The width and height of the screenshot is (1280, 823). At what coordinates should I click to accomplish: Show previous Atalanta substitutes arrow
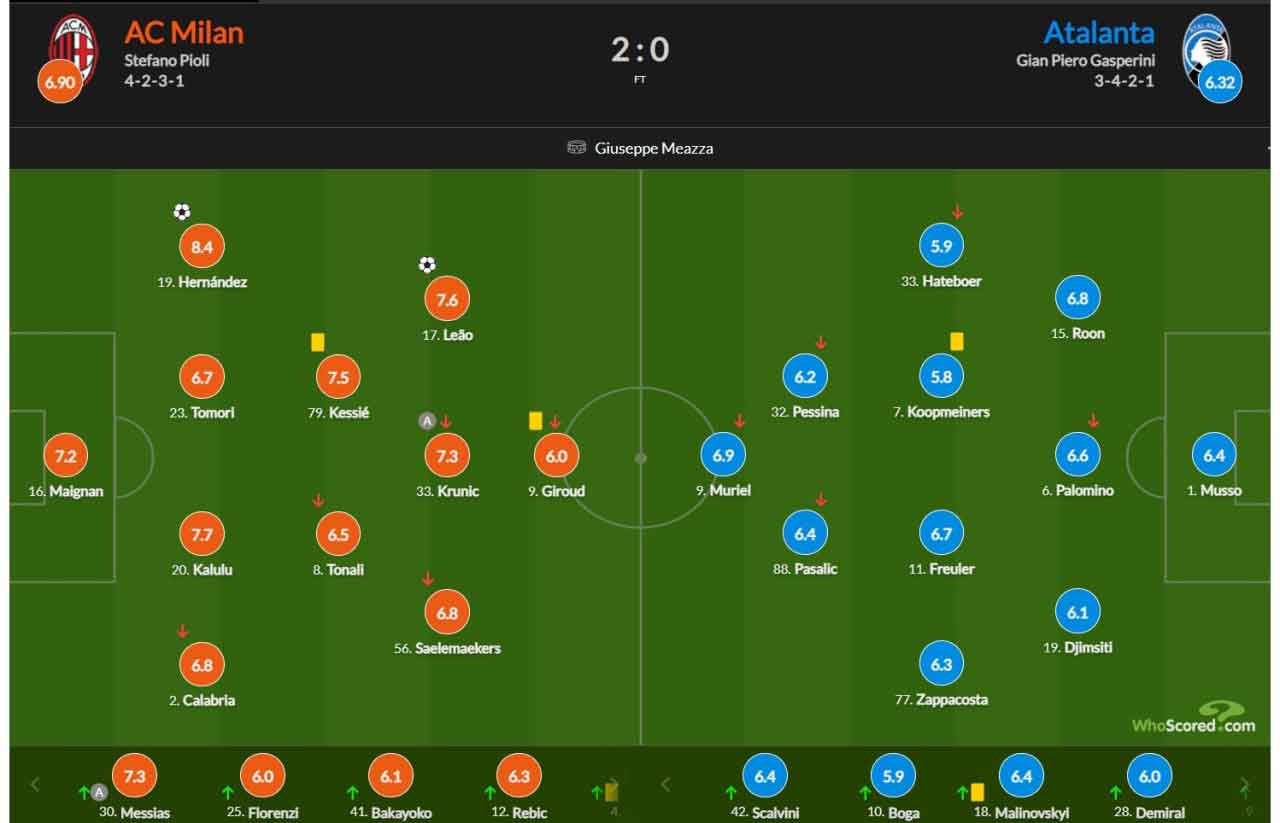tap(666, 784)
